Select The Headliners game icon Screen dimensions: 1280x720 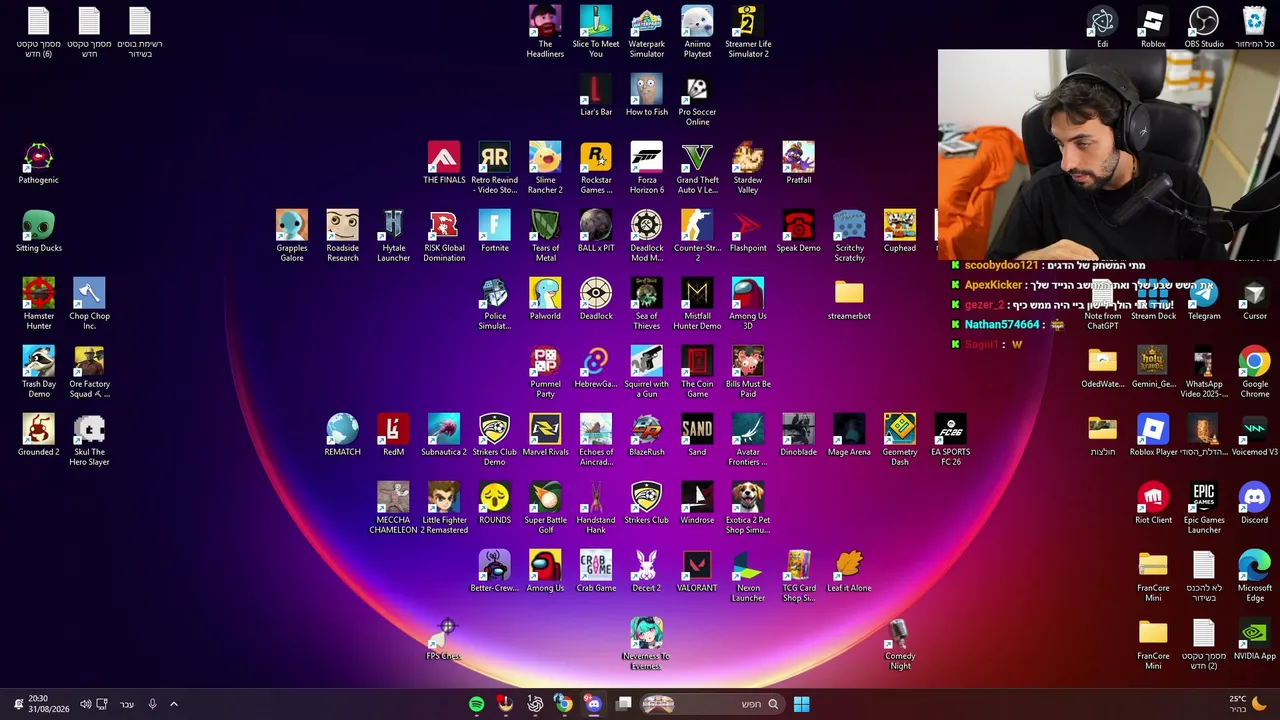click(545, 32)
